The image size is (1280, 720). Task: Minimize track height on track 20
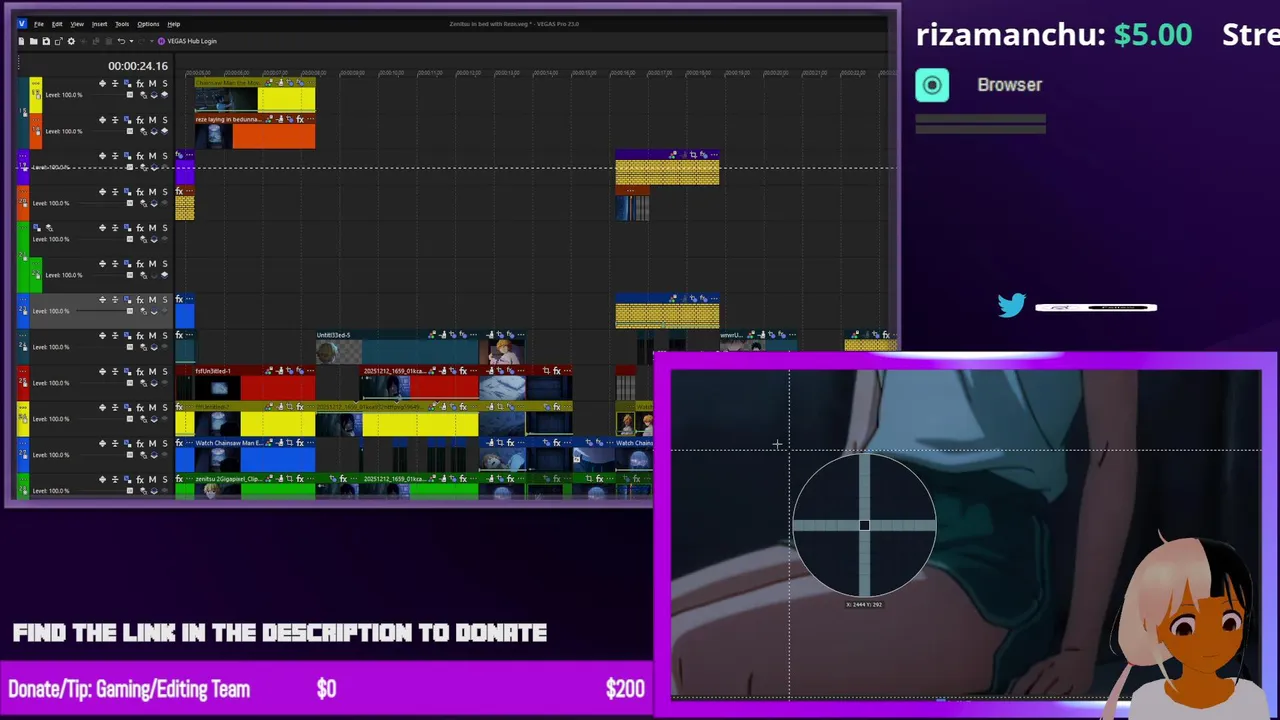pyautogui.click(x=114, y=192)
